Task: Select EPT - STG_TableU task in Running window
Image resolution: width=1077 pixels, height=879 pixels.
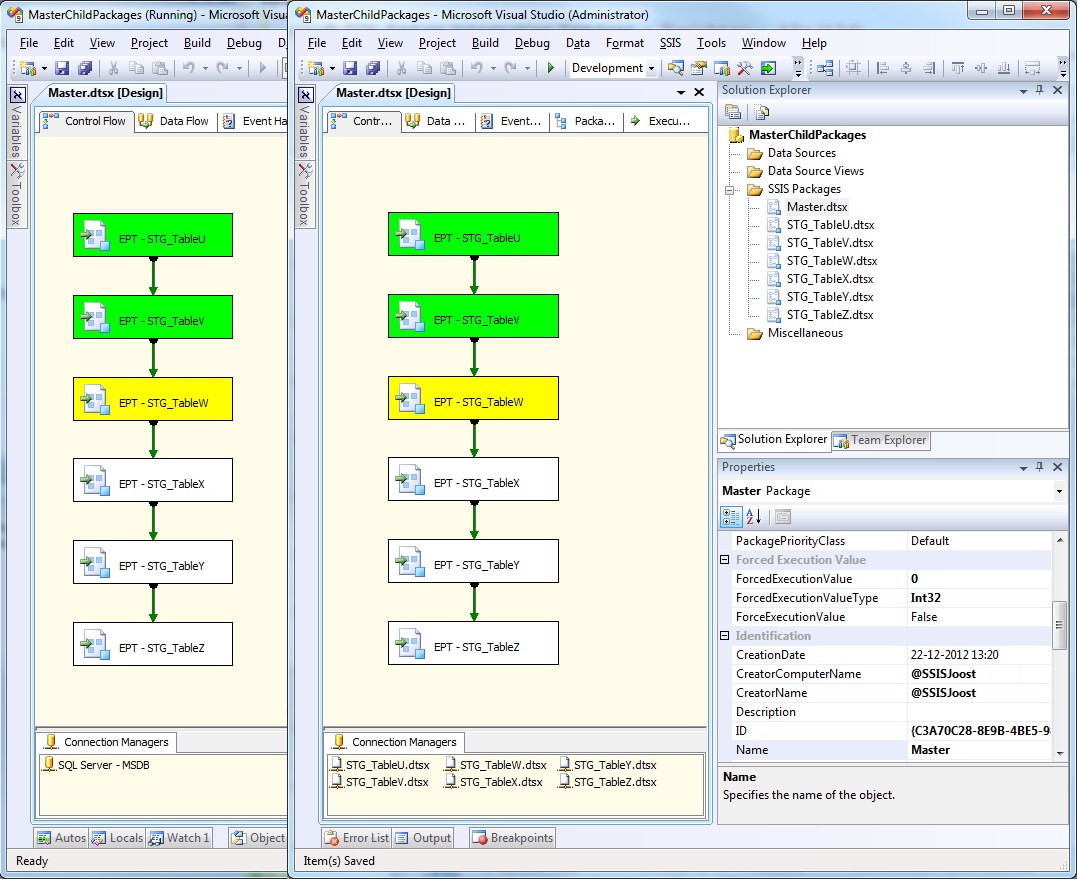Action: [152, 235]
